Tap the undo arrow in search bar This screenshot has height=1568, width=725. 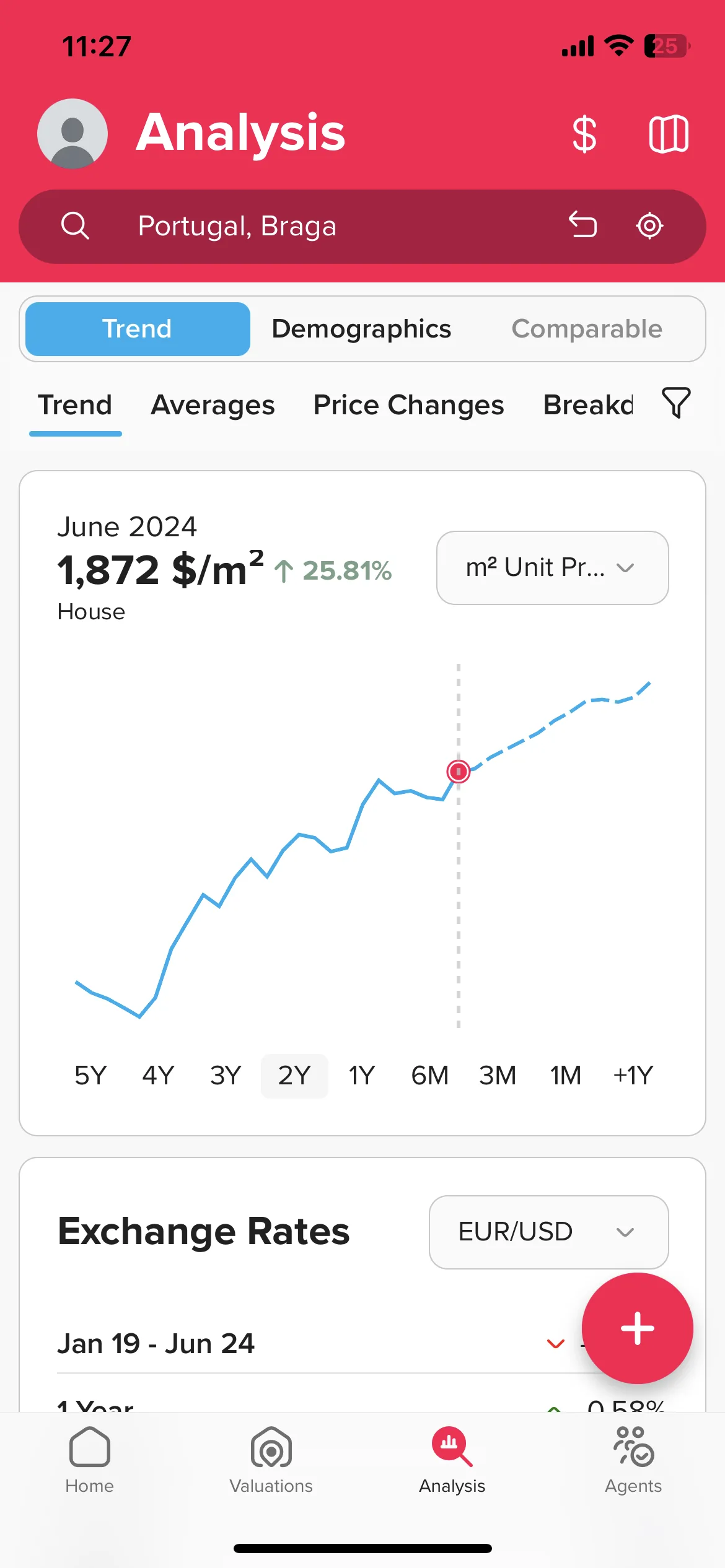click(582, 225)
